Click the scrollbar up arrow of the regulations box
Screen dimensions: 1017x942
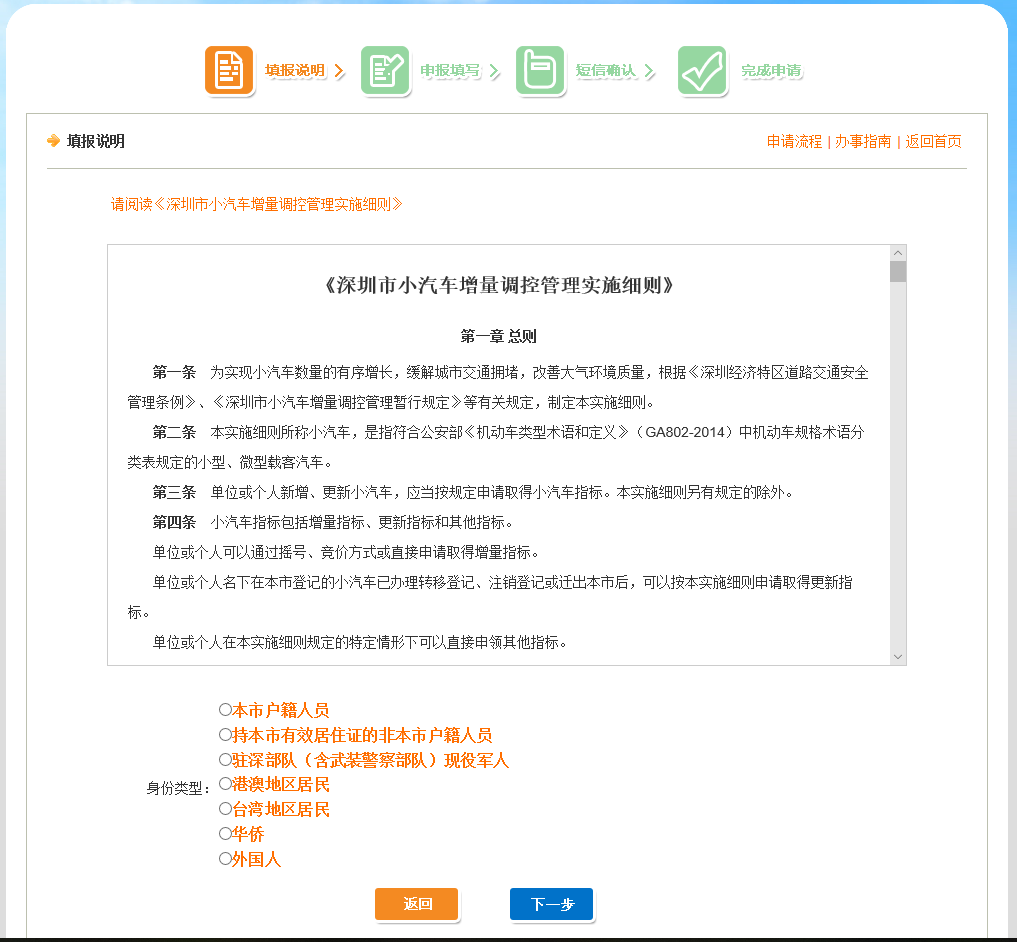coord(897,254)
